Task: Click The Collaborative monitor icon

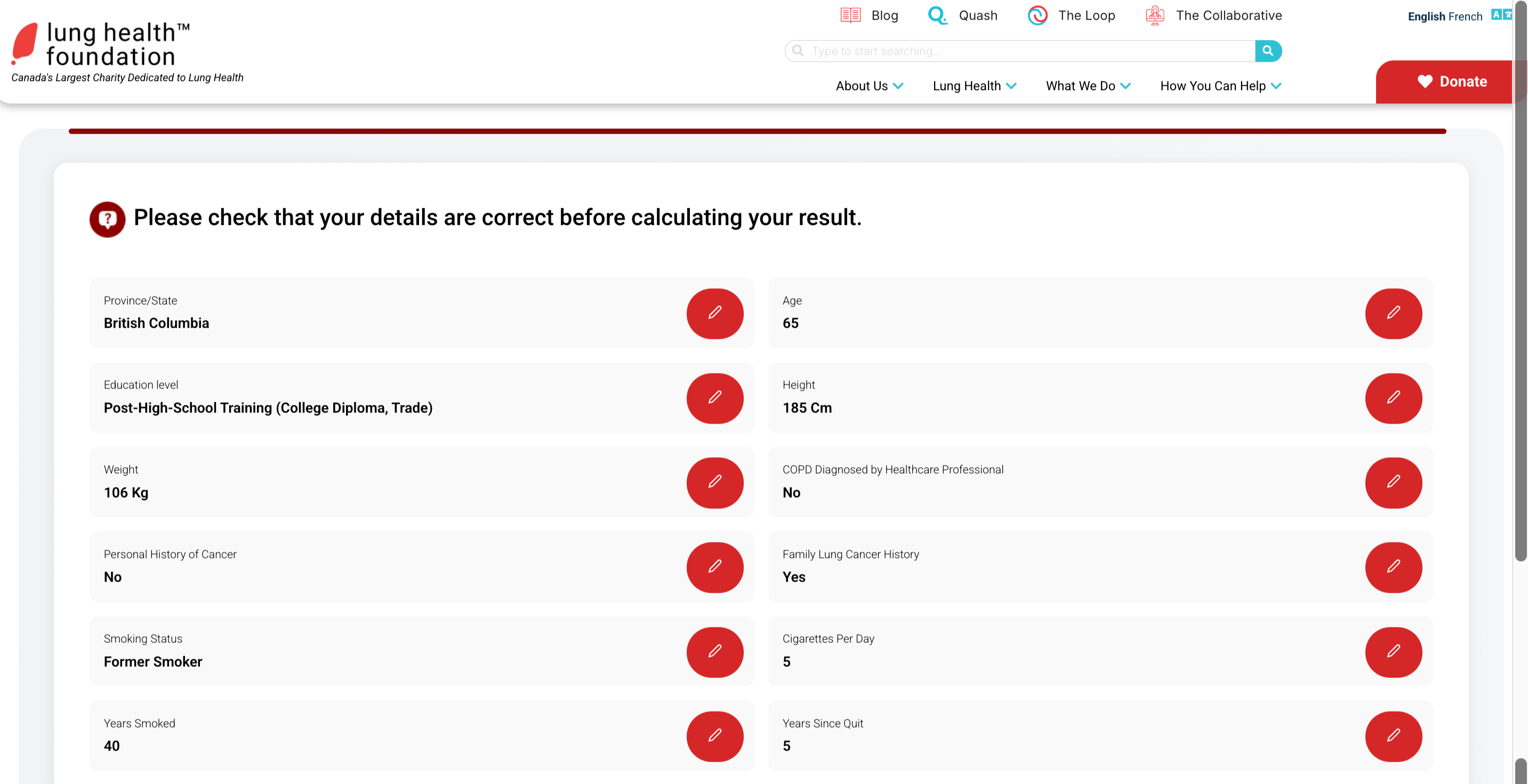Action: [x=1154, y=15]
